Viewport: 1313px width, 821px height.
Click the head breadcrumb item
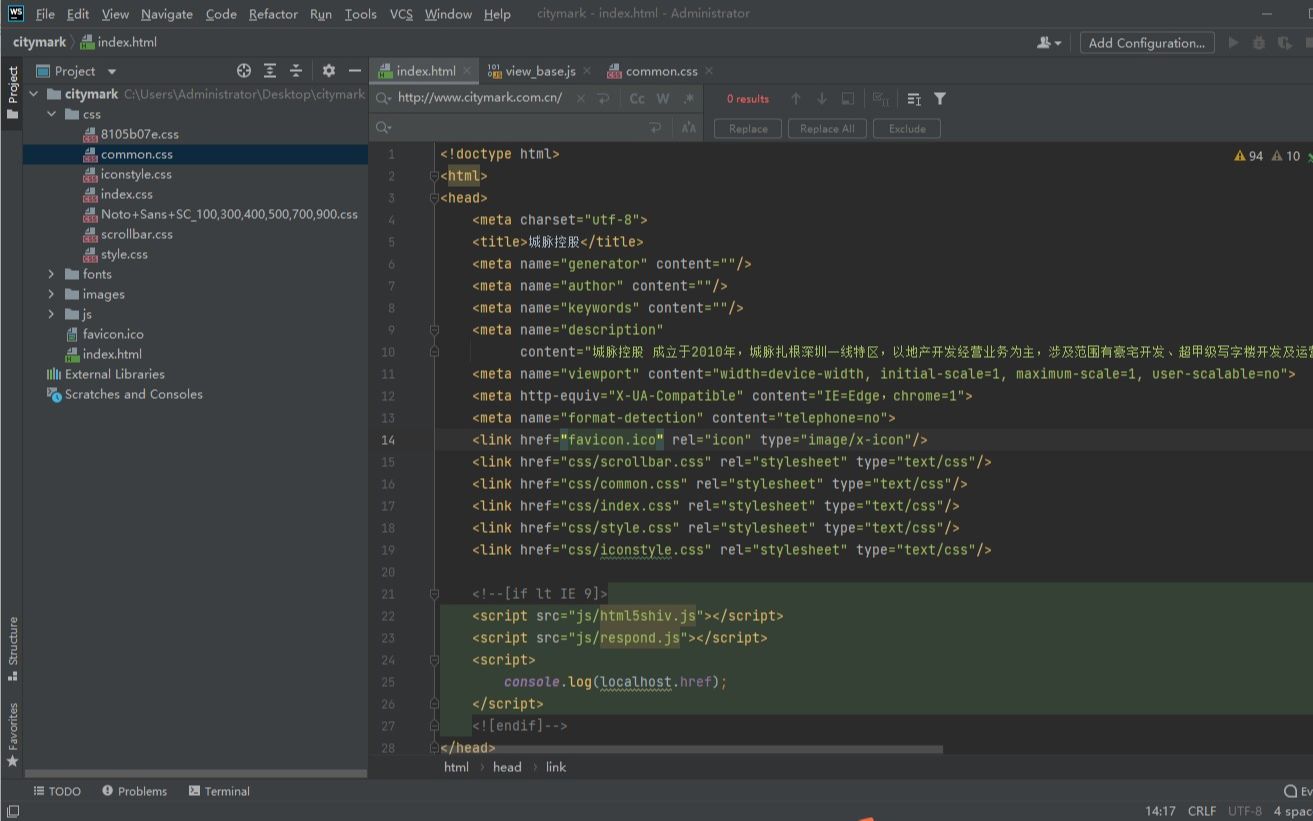pyautogui.click(x=507, y=767)
